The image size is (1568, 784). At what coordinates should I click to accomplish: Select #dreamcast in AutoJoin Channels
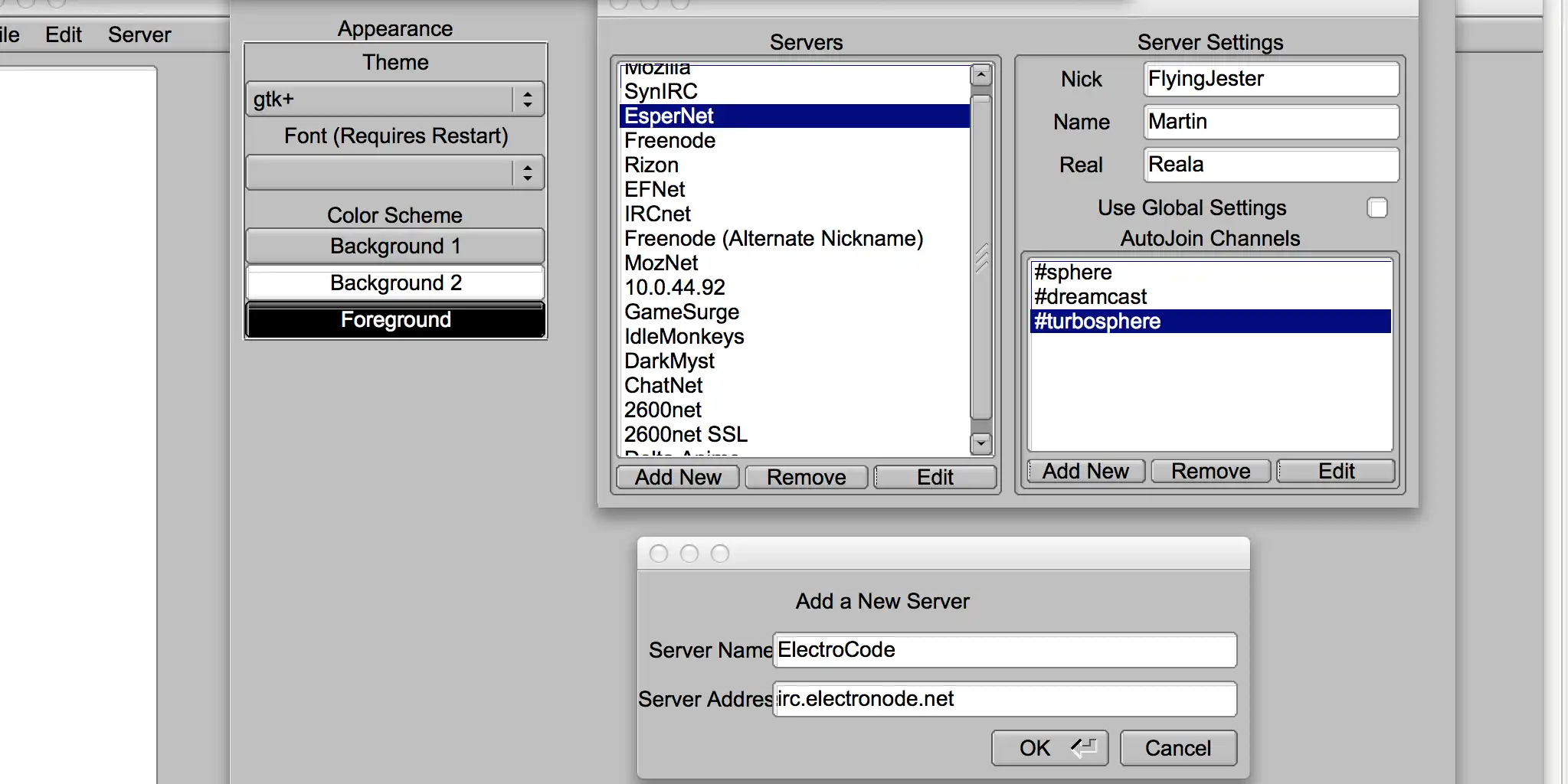pyautogui.click(x=1211, y=297)
